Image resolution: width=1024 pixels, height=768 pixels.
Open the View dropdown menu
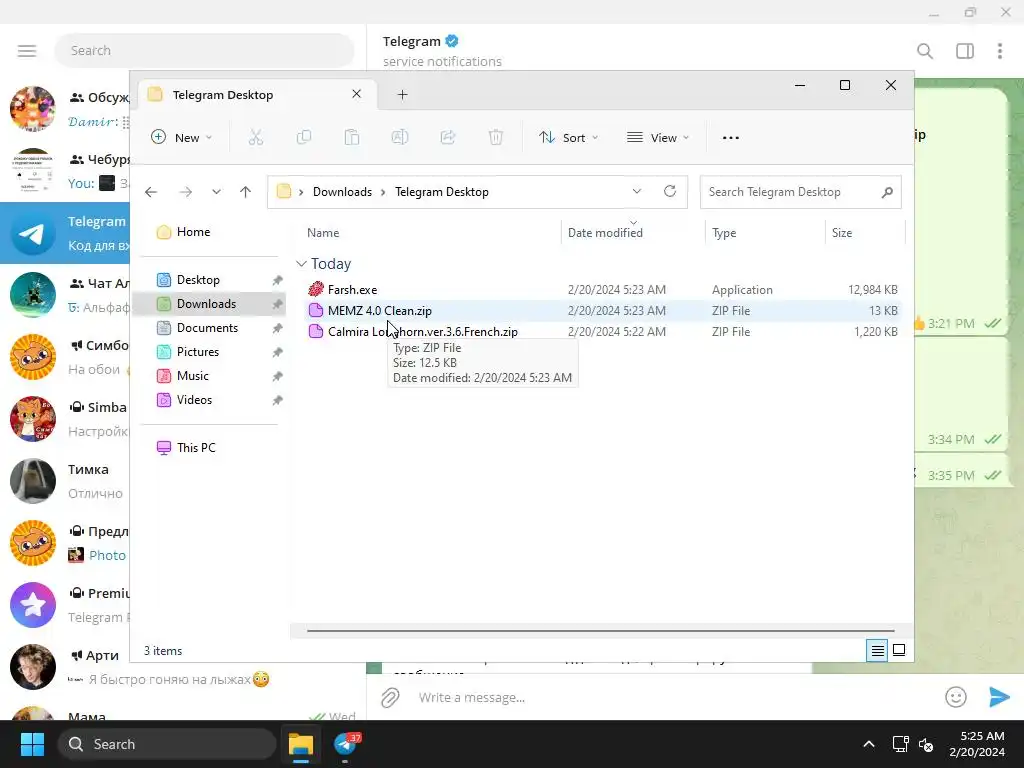click(658, 137)
